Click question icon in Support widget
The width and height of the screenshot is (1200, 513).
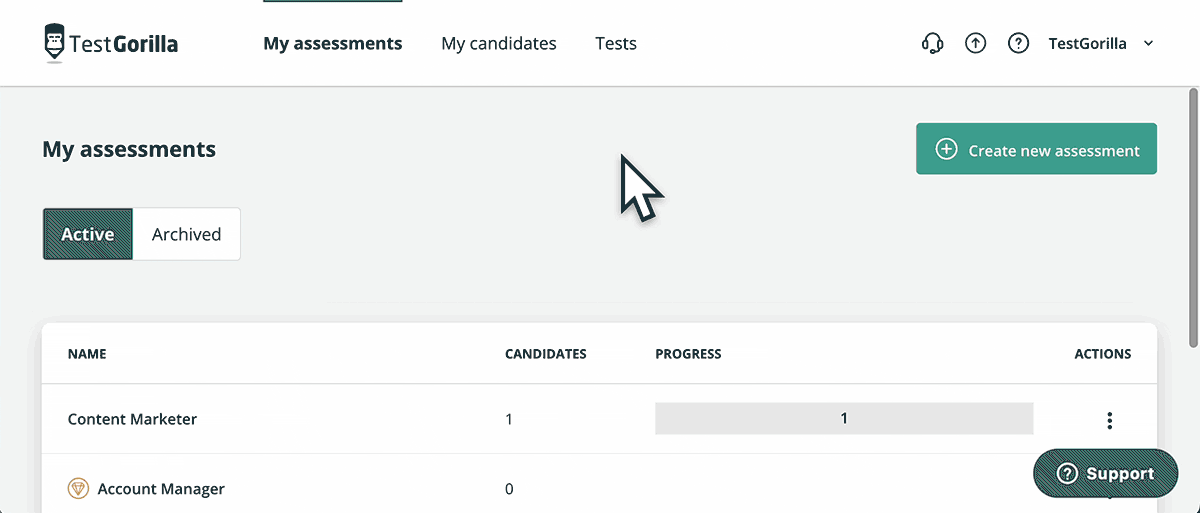[x=1067, y=474]
